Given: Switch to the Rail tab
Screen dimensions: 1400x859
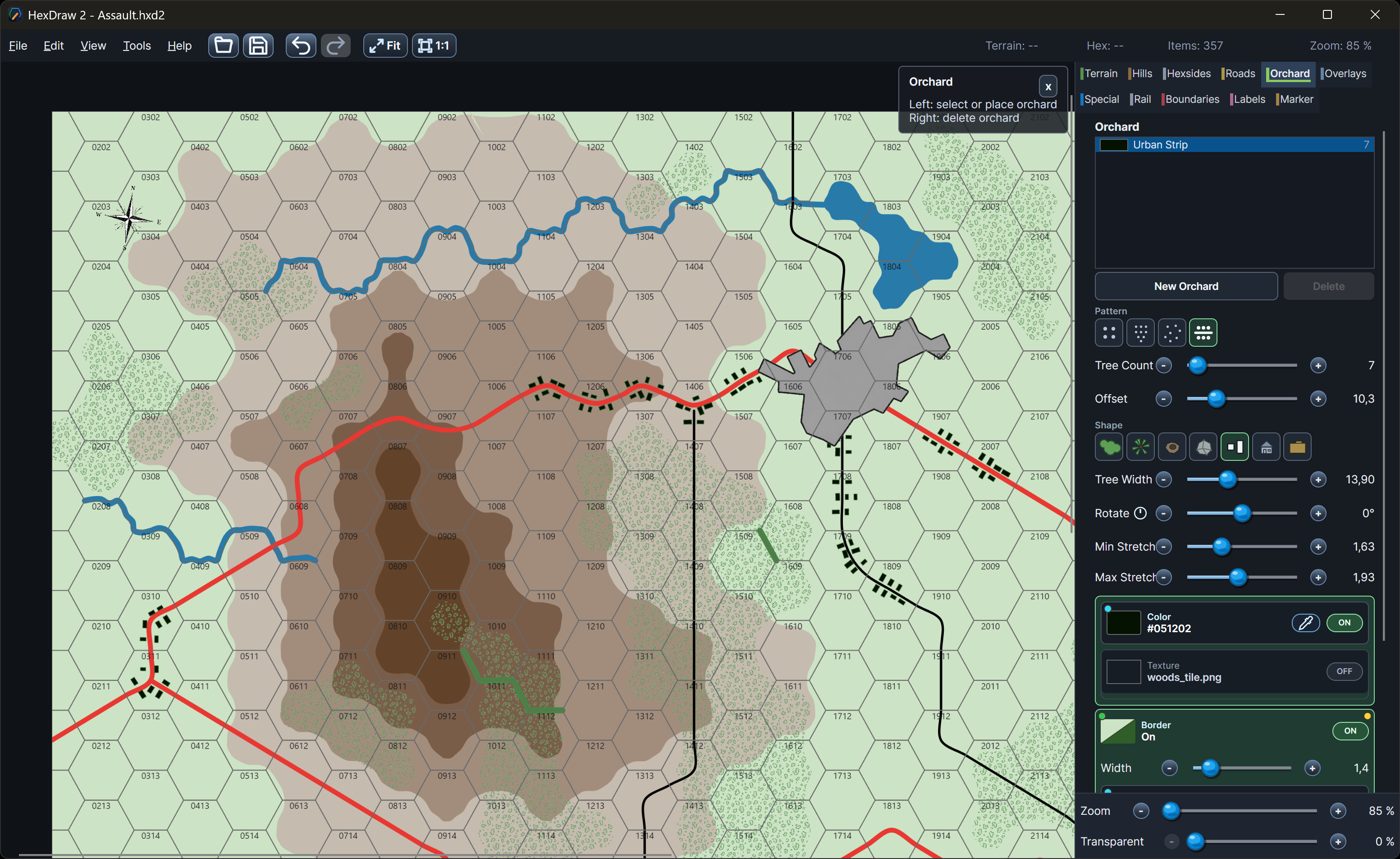Looking at the screenshot, I should coord(1141,99).
